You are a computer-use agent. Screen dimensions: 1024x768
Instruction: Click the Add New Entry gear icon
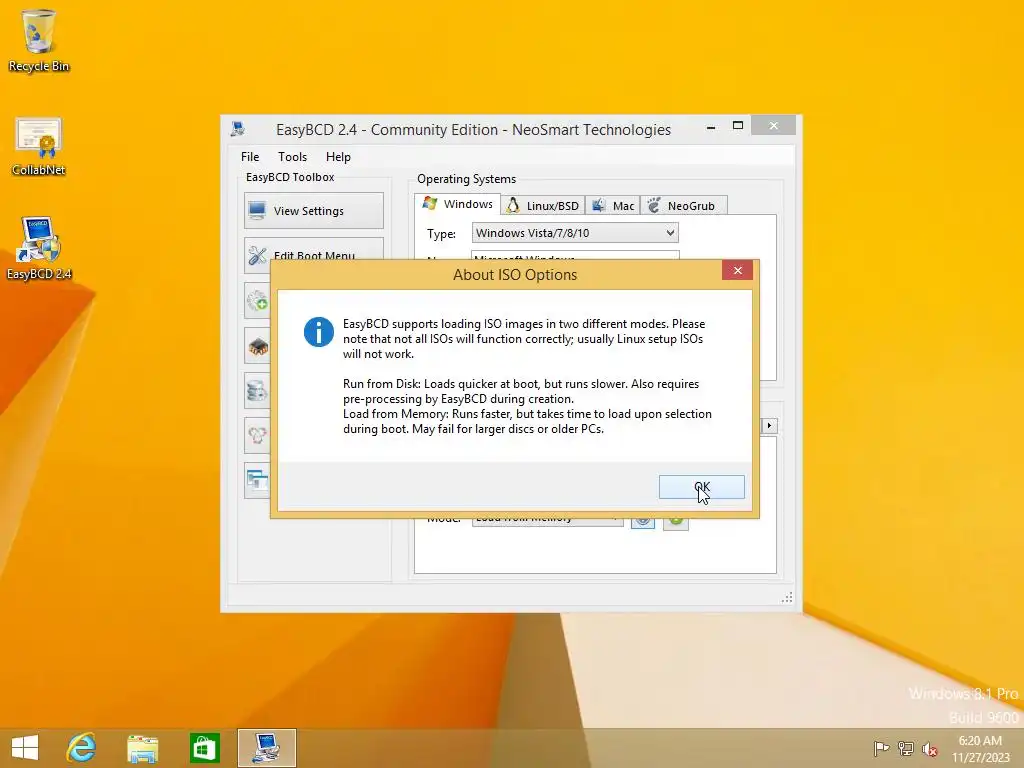tap(258, 300)
